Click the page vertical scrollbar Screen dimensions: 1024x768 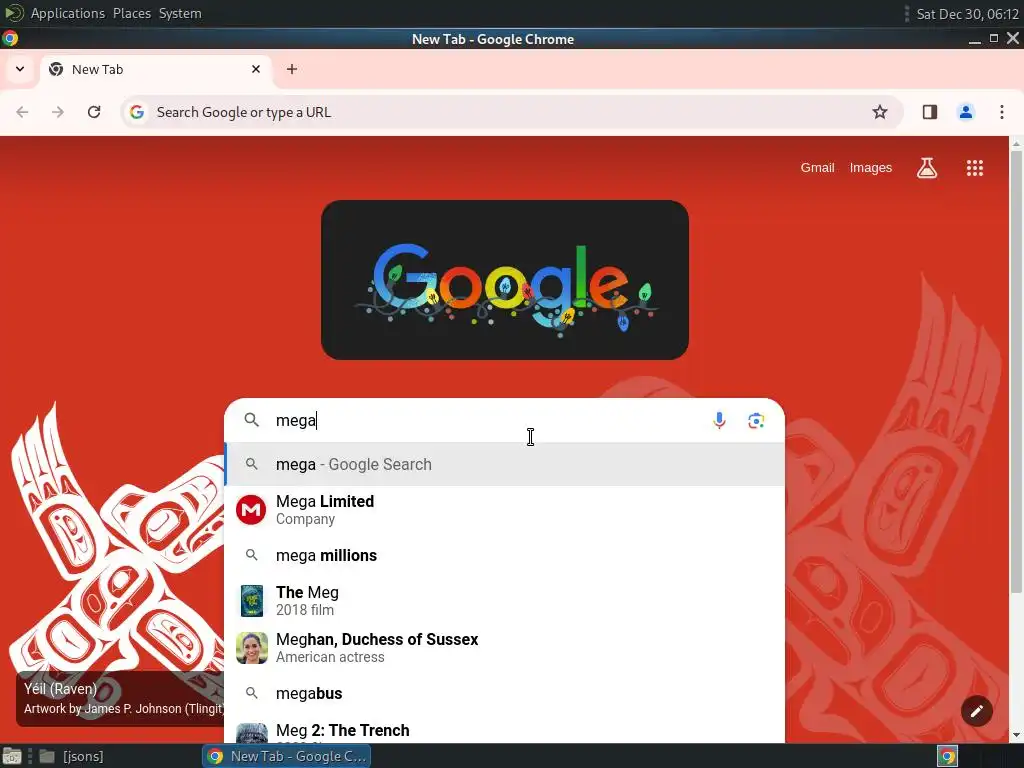[1016, 372]
